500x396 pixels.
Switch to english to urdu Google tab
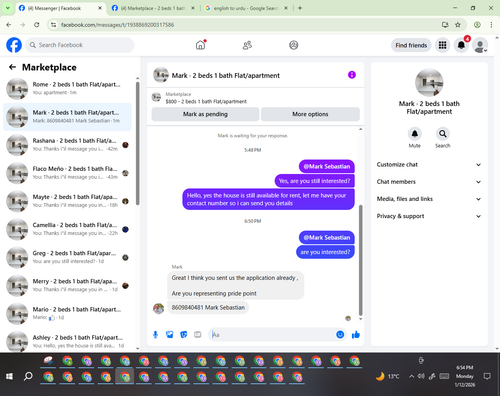[x=246, y=8]
